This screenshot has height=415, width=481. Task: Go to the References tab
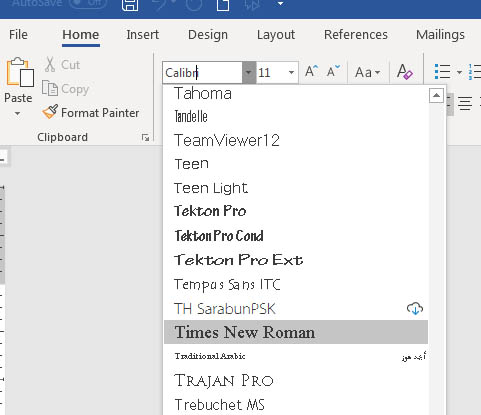[x=356, y=35]
